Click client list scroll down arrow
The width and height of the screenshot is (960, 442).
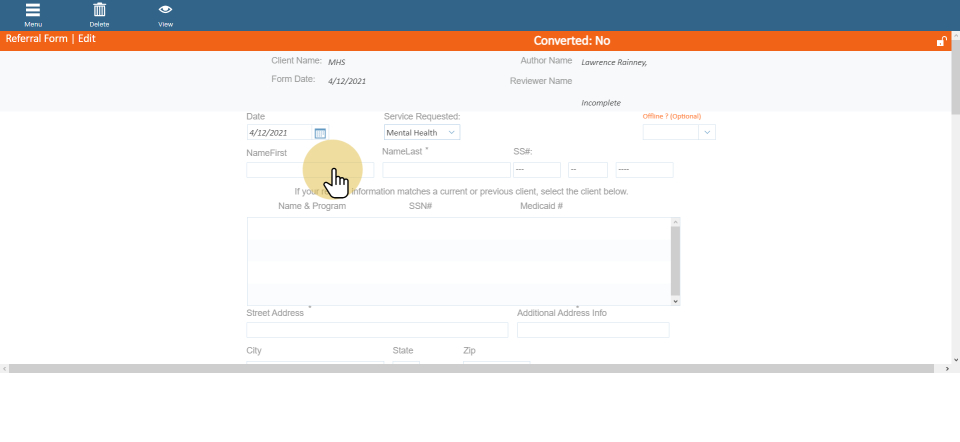tap(676, 300)
